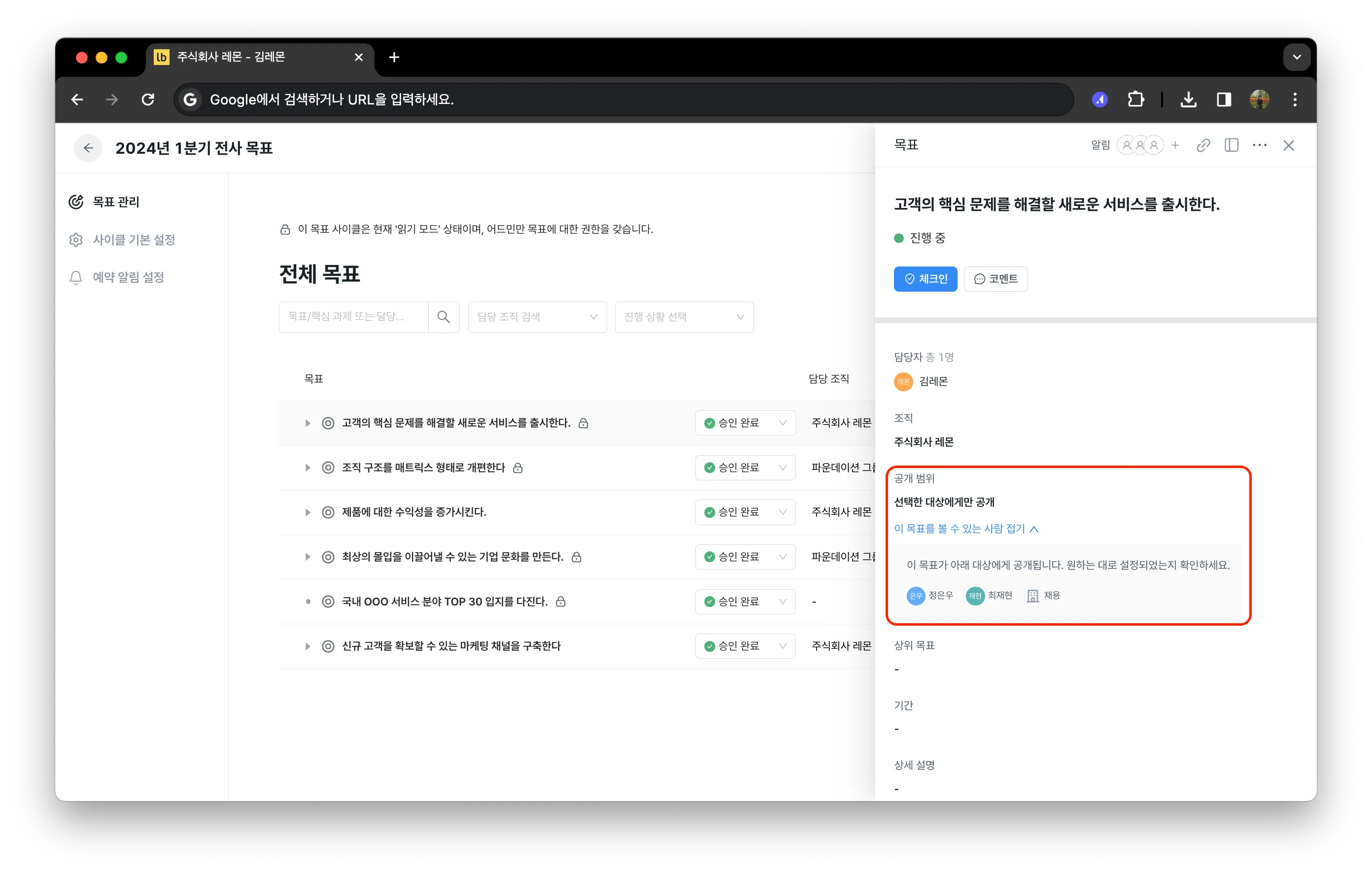Expand the 조직 구조를 매트릭스 형태로 개편한다 row
The height and width of the screenshot is (874, 1372).
point(308,468)
